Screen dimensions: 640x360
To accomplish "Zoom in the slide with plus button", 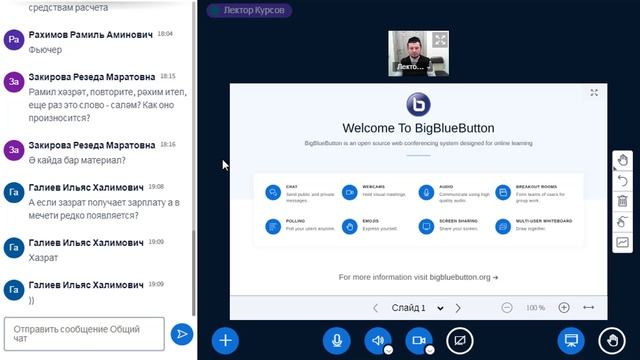I will pos(564,308).
